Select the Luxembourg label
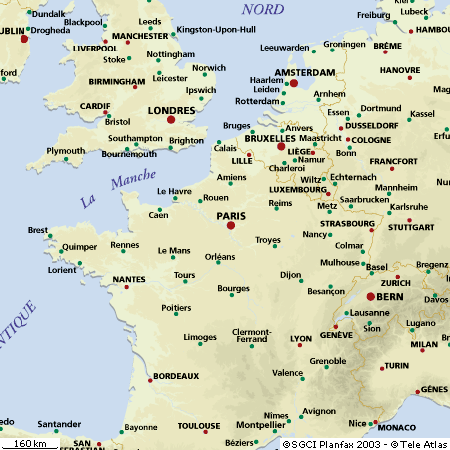This screenshot has width=450, height=450. click(298, 190)
